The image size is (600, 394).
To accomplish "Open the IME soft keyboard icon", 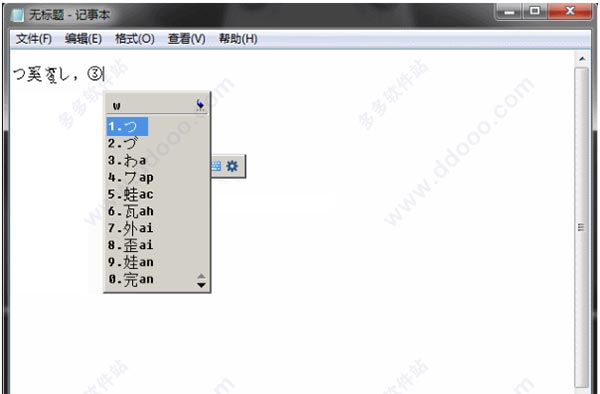I will 216,166.
